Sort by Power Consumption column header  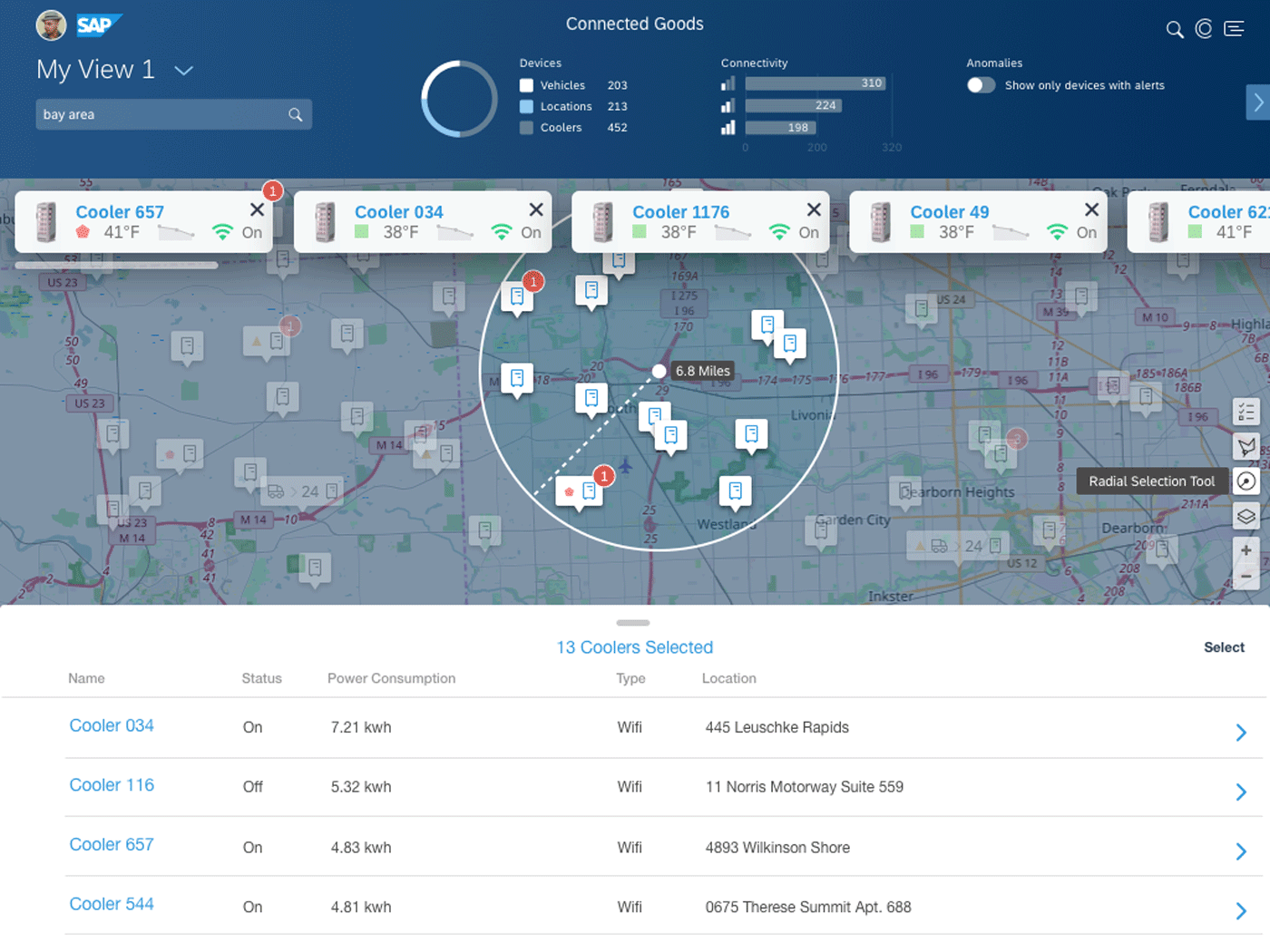(x=391, y=678)
